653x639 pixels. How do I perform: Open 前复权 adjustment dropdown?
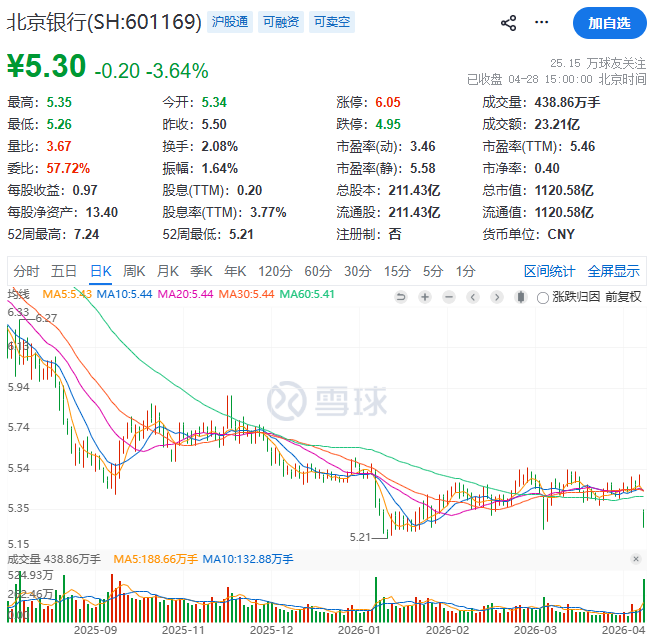623,297
